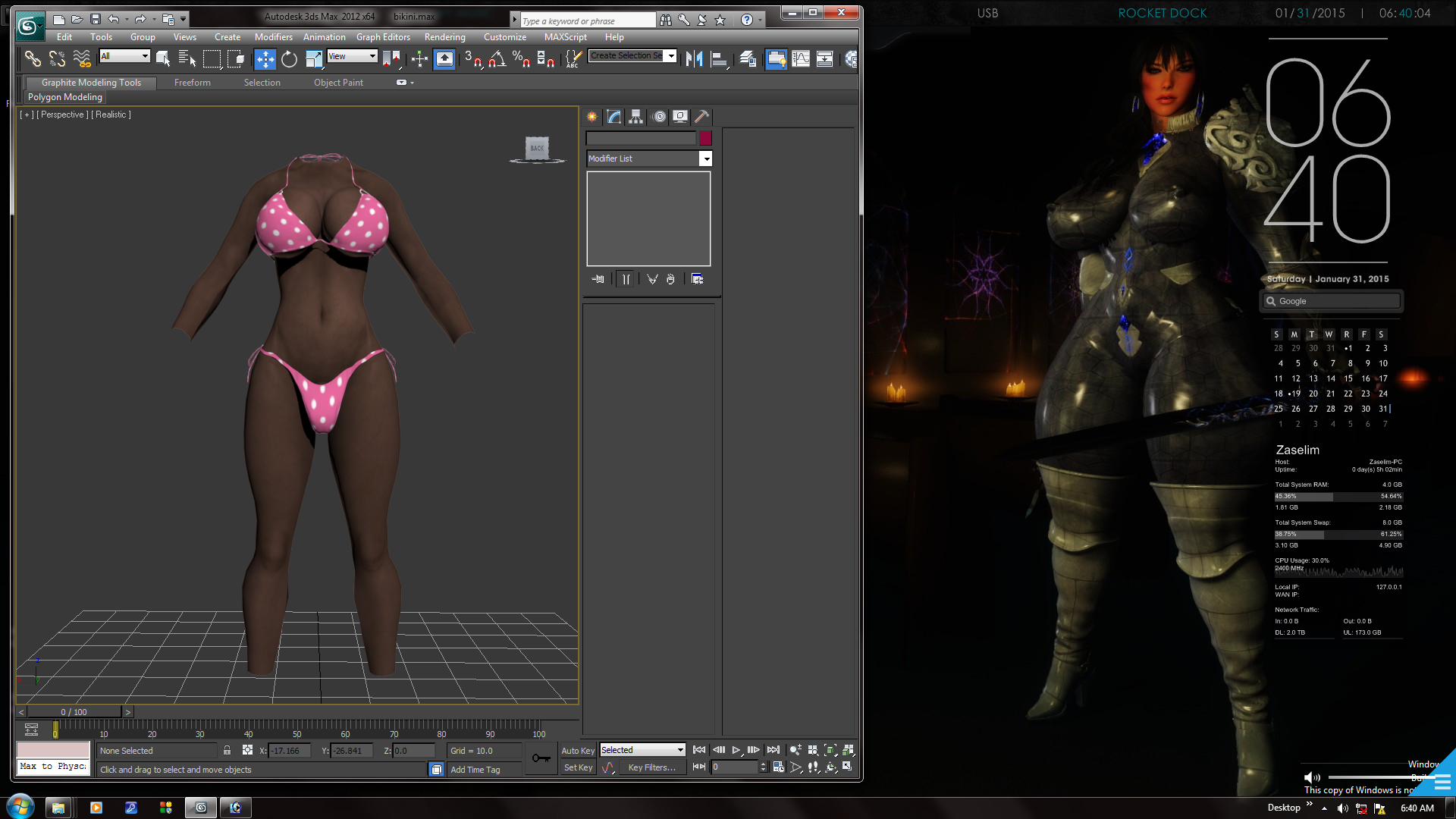Toggle Show End Result button
1456x819 pixels.
tap(626, 279)
